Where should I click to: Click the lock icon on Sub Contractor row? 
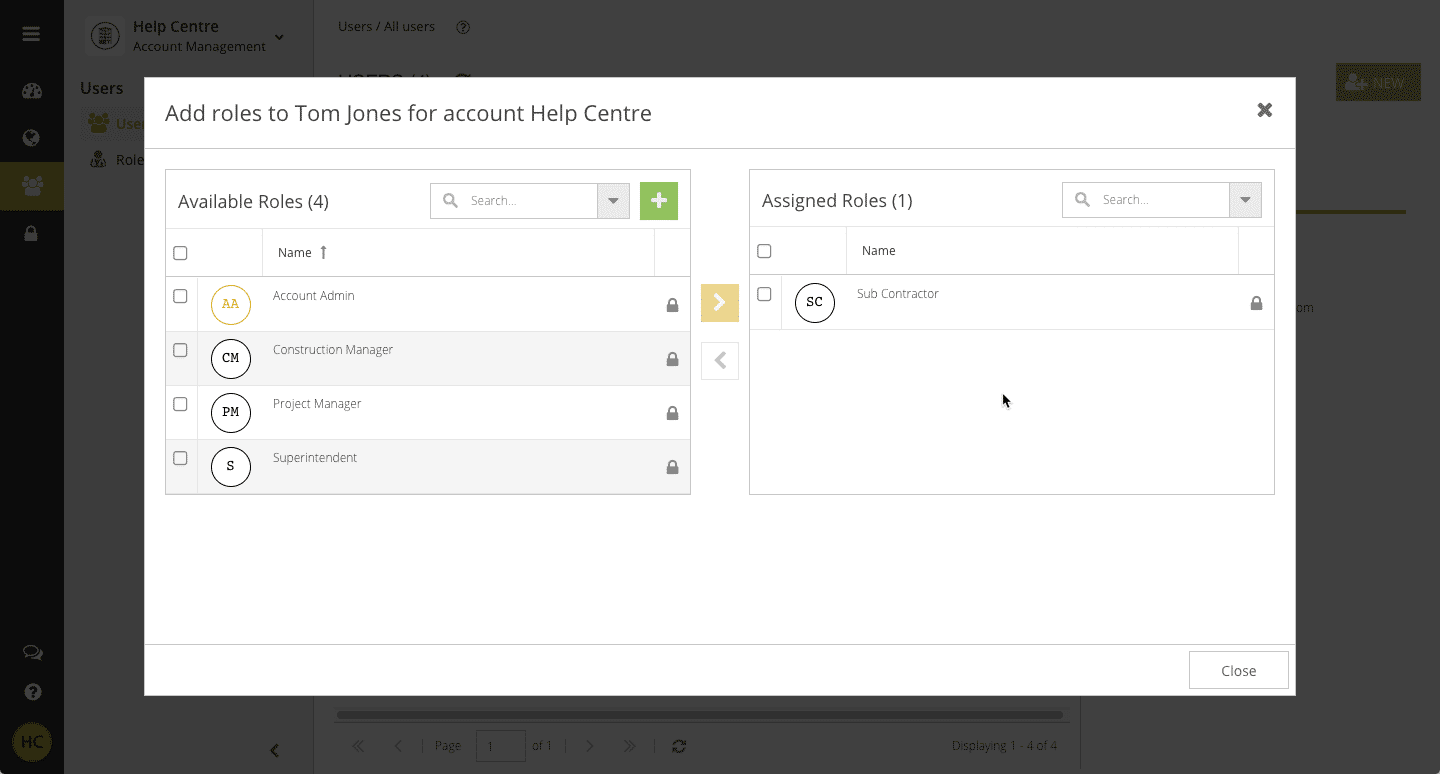coord(1256,303)
